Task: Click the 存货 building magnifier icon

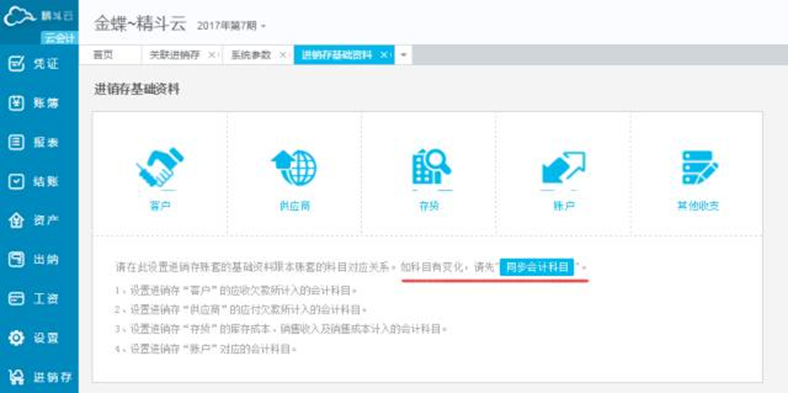Action: [431, 168]
